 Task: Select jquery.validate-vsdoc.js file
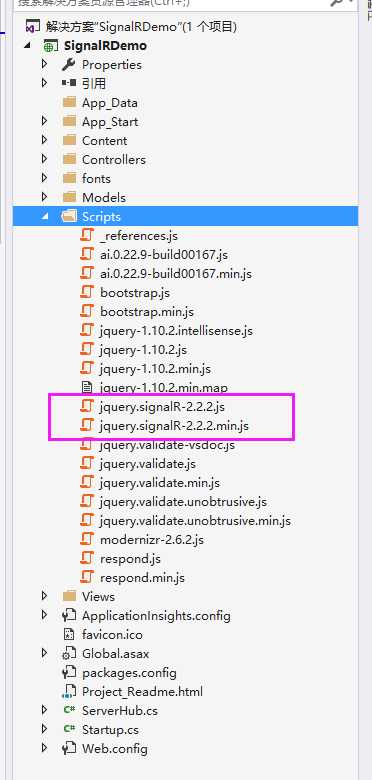point(167,445)
